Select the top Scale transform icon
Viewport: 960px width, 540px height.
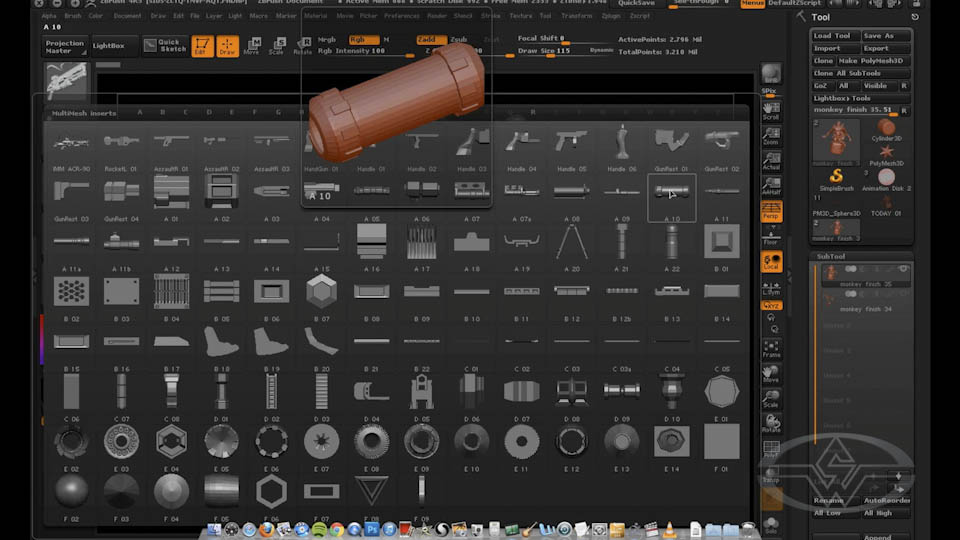(277, 46)
